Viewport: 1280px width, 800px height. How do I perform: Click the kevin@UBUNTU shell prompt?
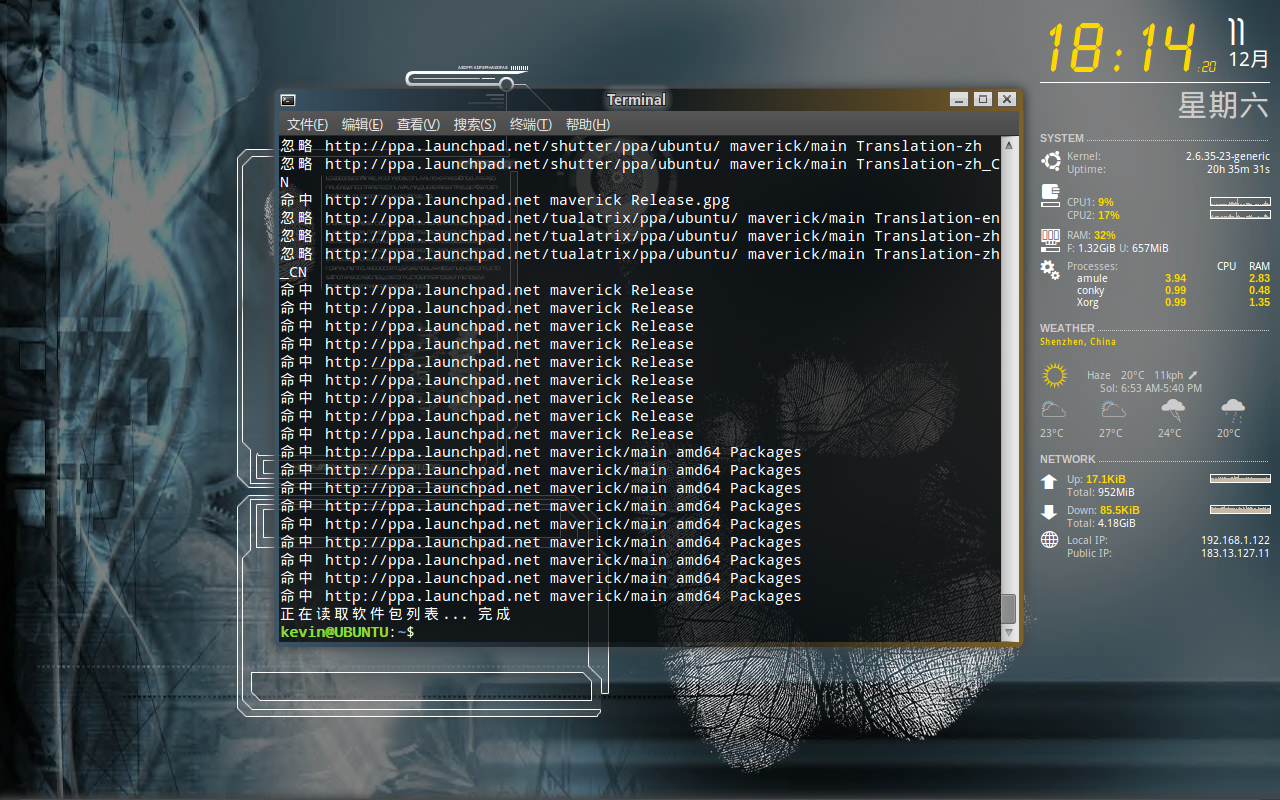pos(347,632)
